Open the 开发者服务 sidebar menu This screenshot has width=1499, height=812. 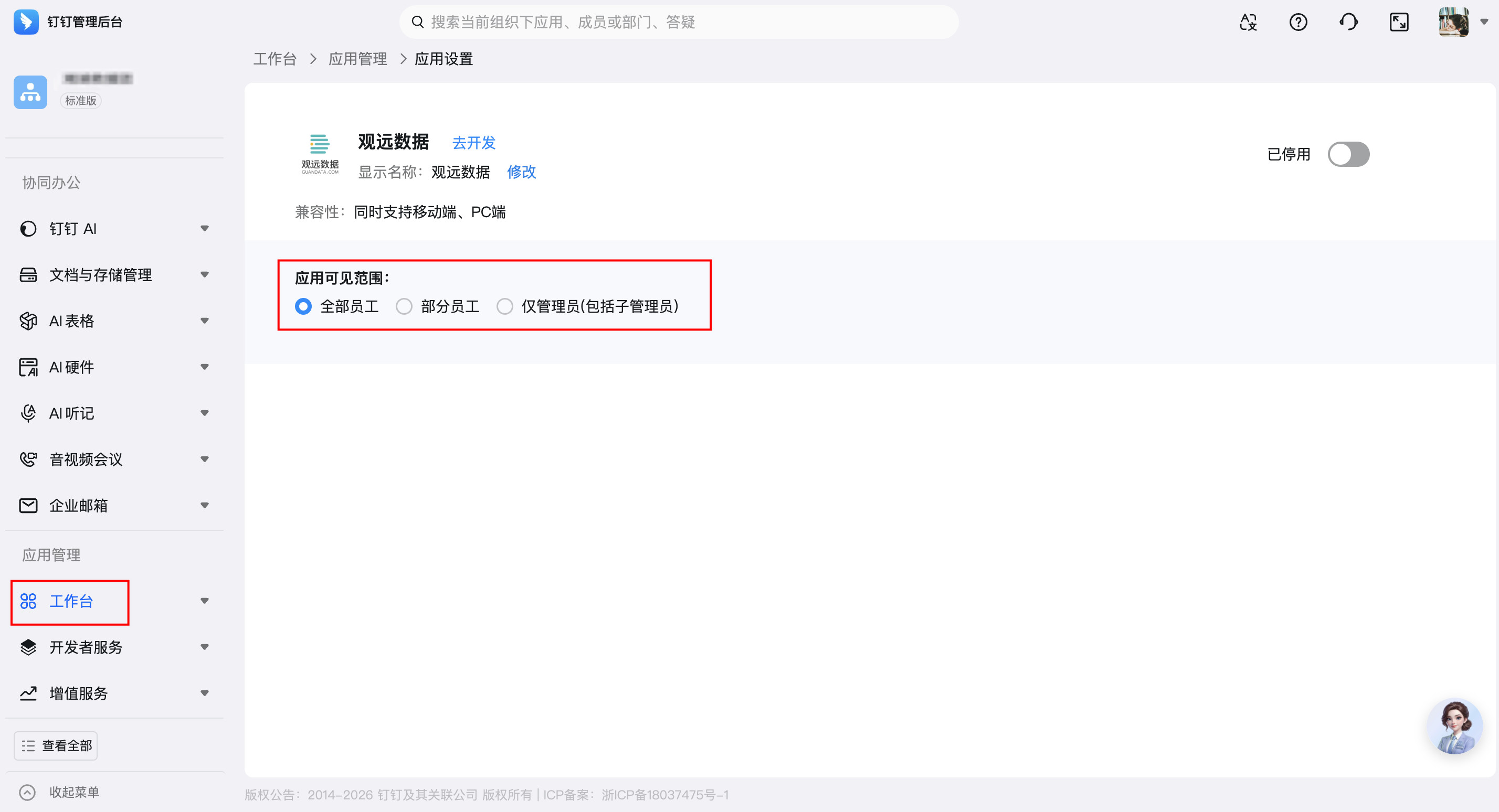[x=86, y=647]
